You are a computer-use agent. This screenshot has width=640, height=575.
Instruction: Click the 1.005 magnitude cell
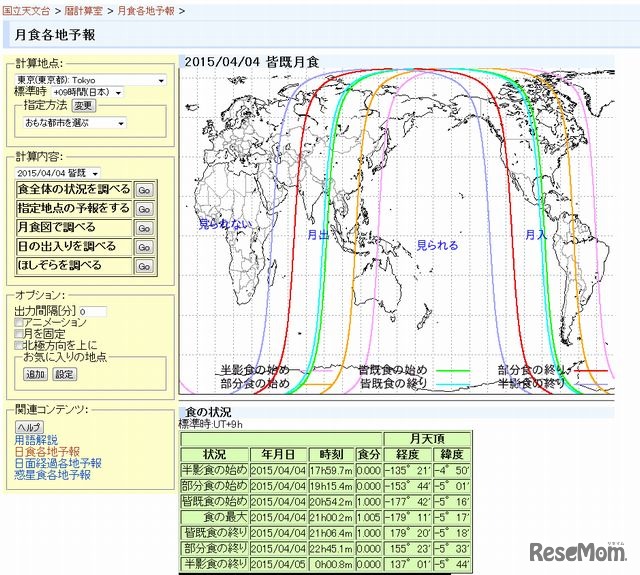pos(369,517)
